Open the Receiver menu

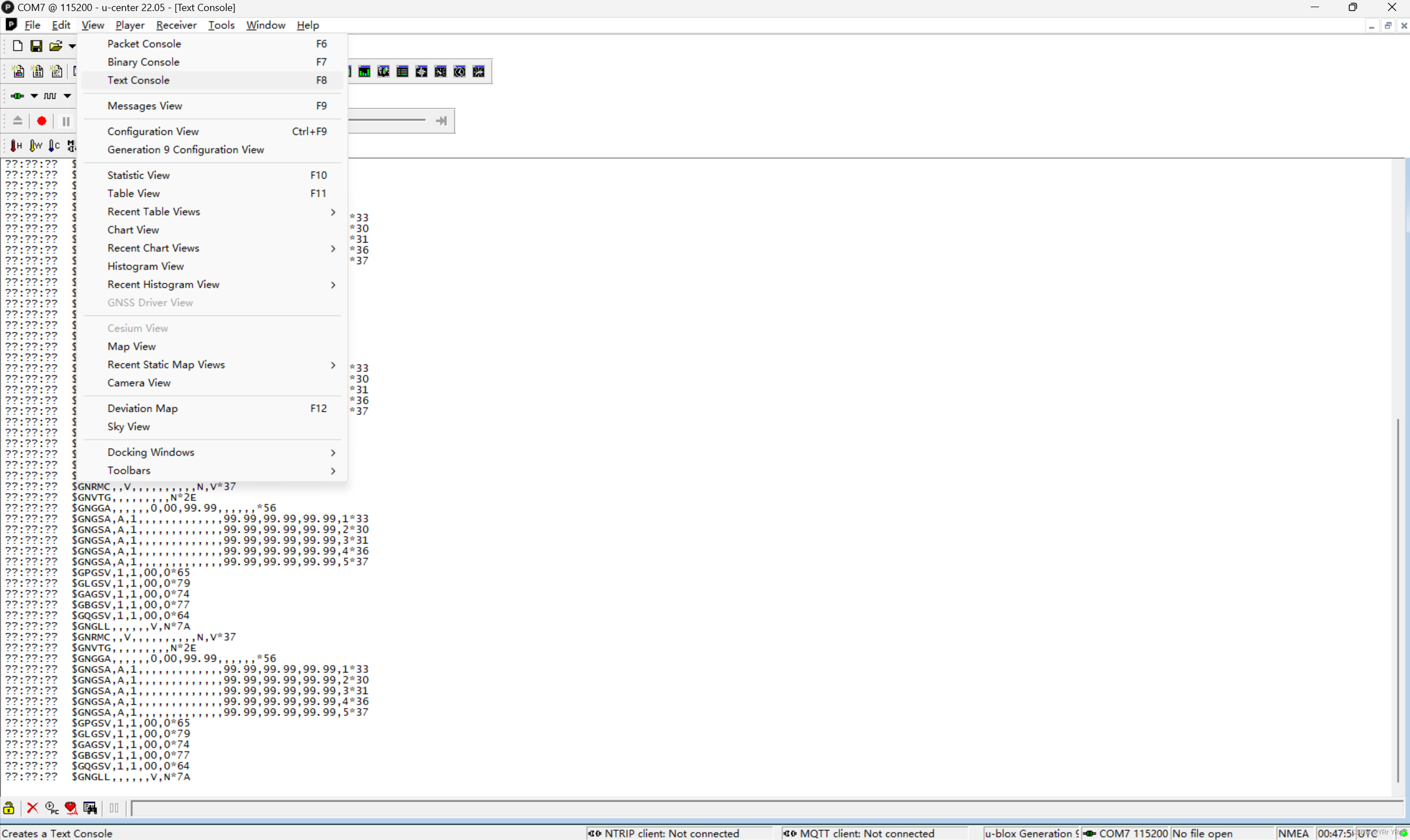(176, 25)
